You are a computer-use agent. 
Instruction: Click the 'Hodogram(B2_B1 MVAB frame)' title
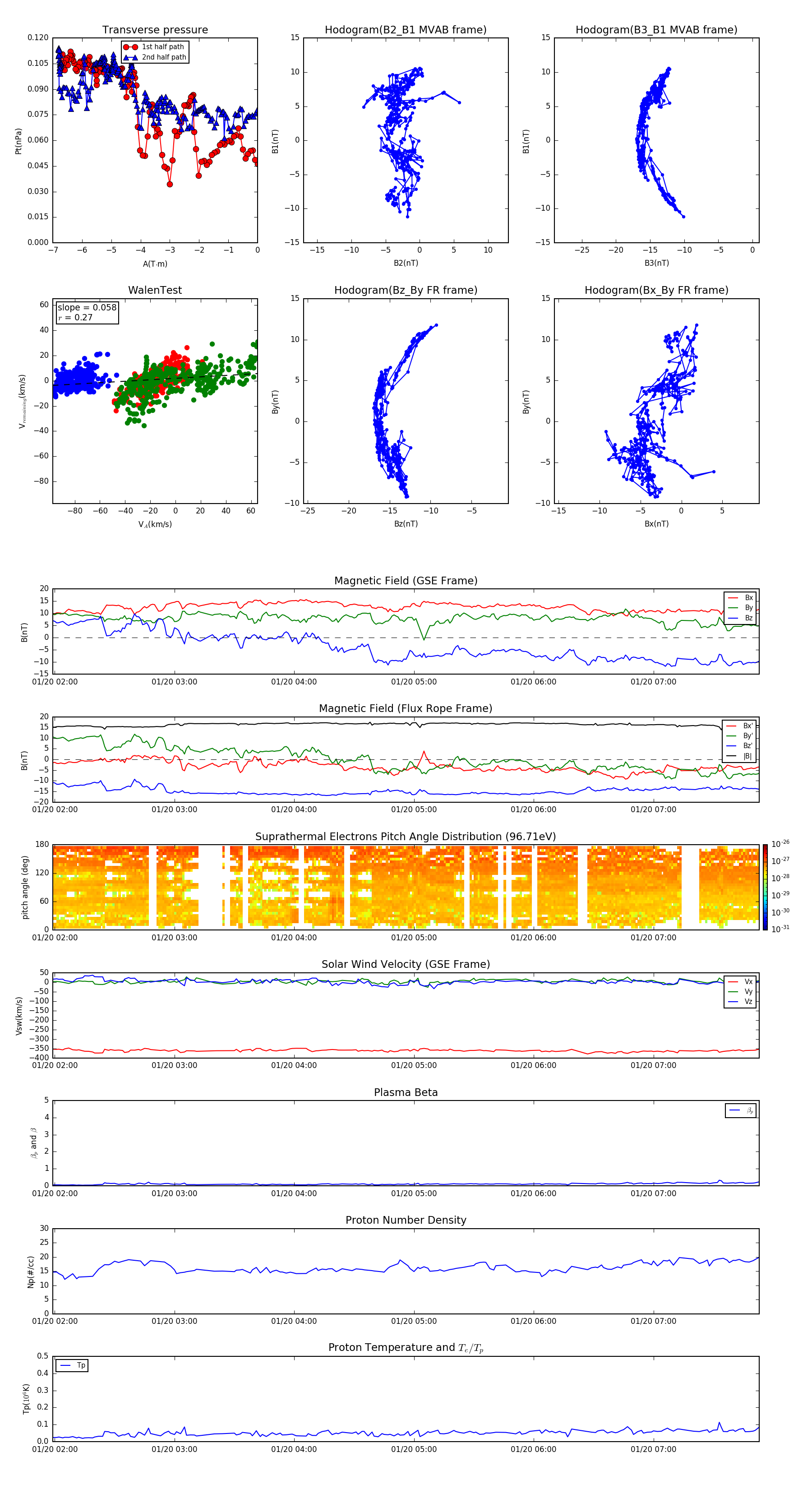click(406, 29)
